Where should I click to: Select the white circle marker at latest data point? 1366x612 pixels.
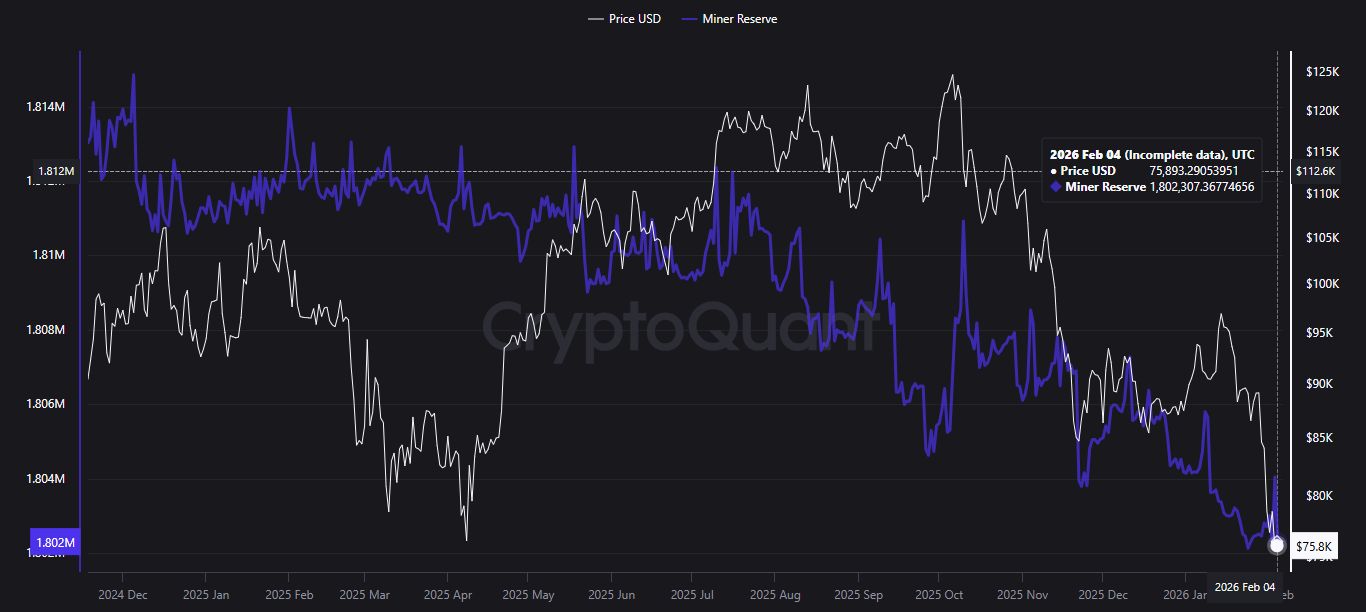(1277, 545)
